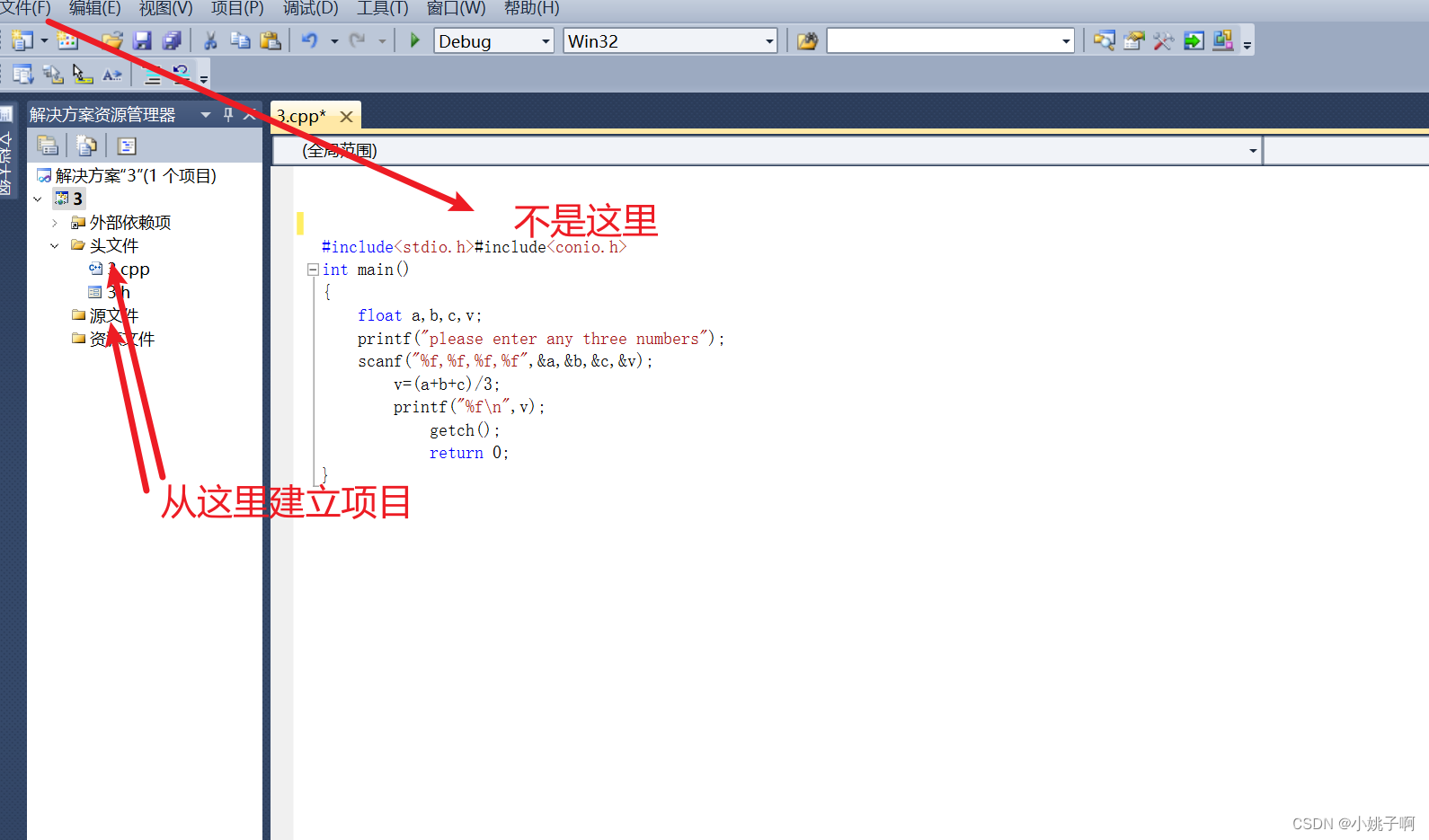Open the New Project icon's dropdown arrow

[x=44, y=41]
